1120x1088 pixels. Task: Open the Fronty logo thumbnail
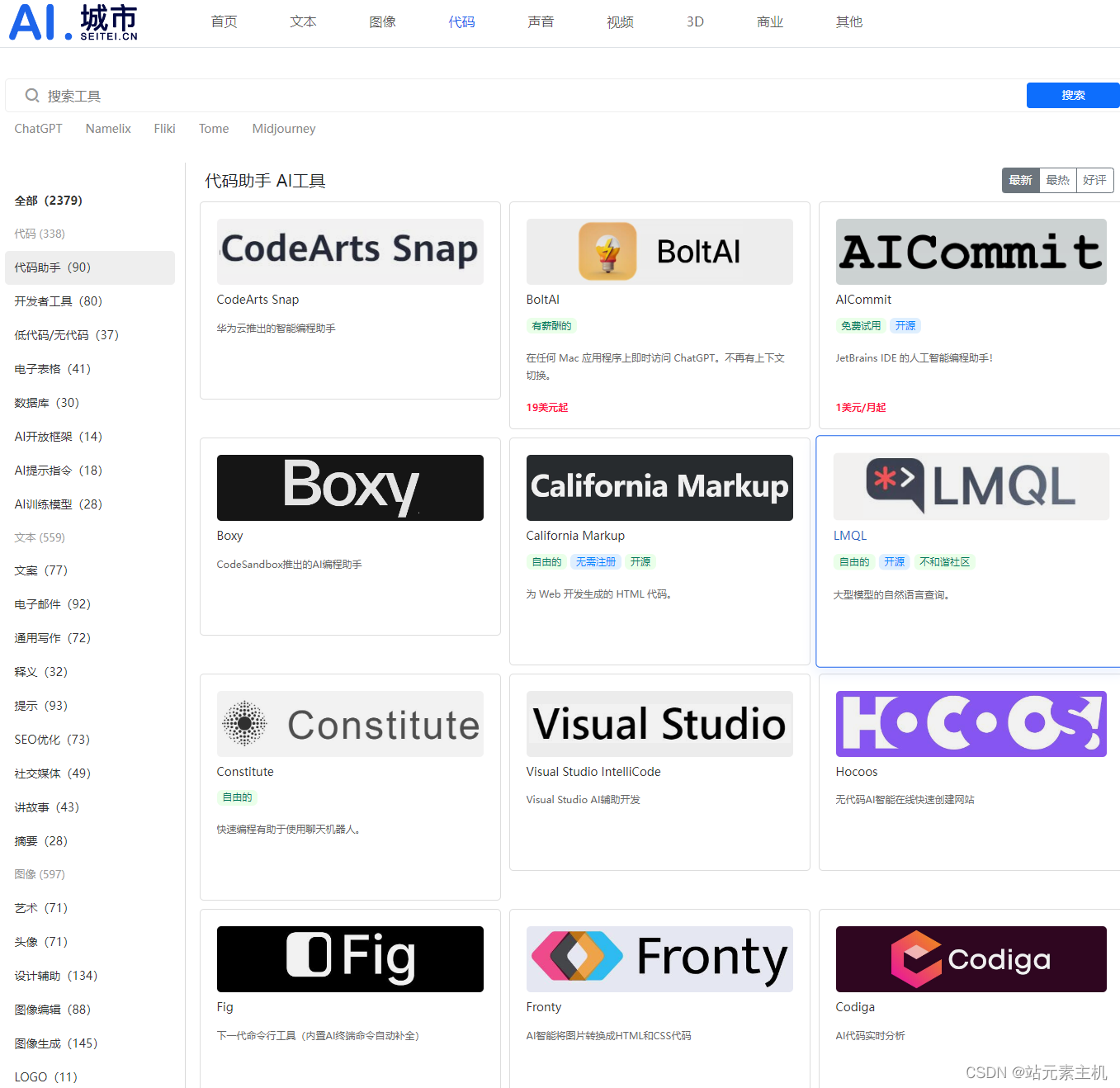point(659,959)
